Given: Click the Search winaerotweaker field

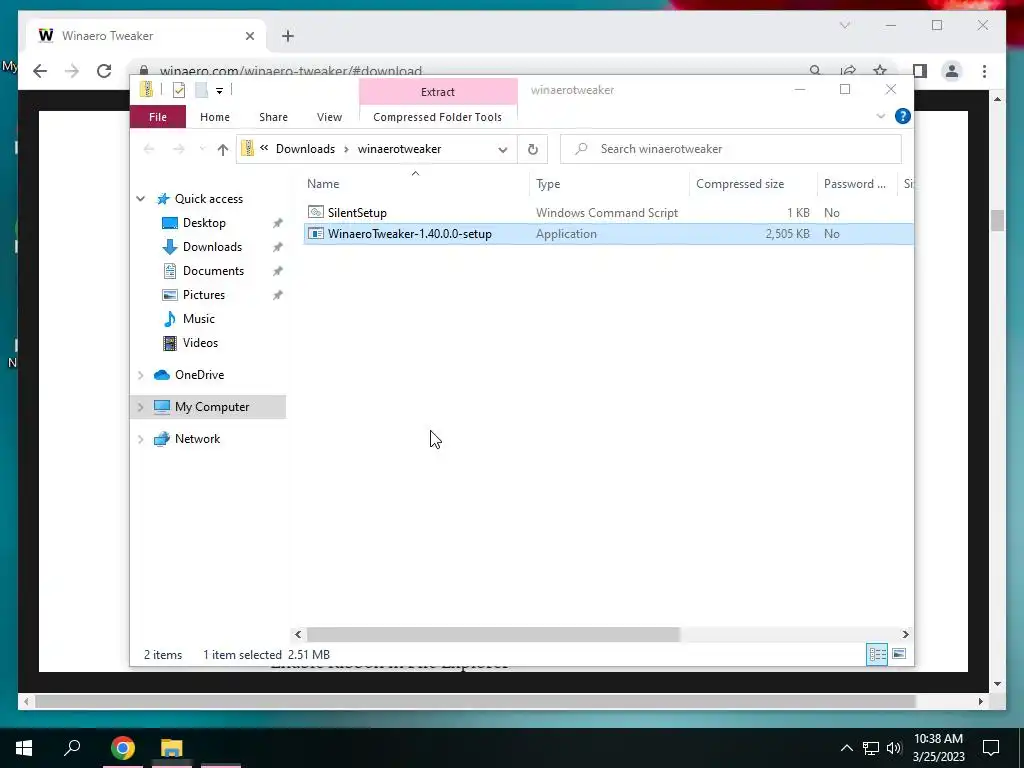Looking at the screenshot, I should pyautogui.click(x=731, y=149).
